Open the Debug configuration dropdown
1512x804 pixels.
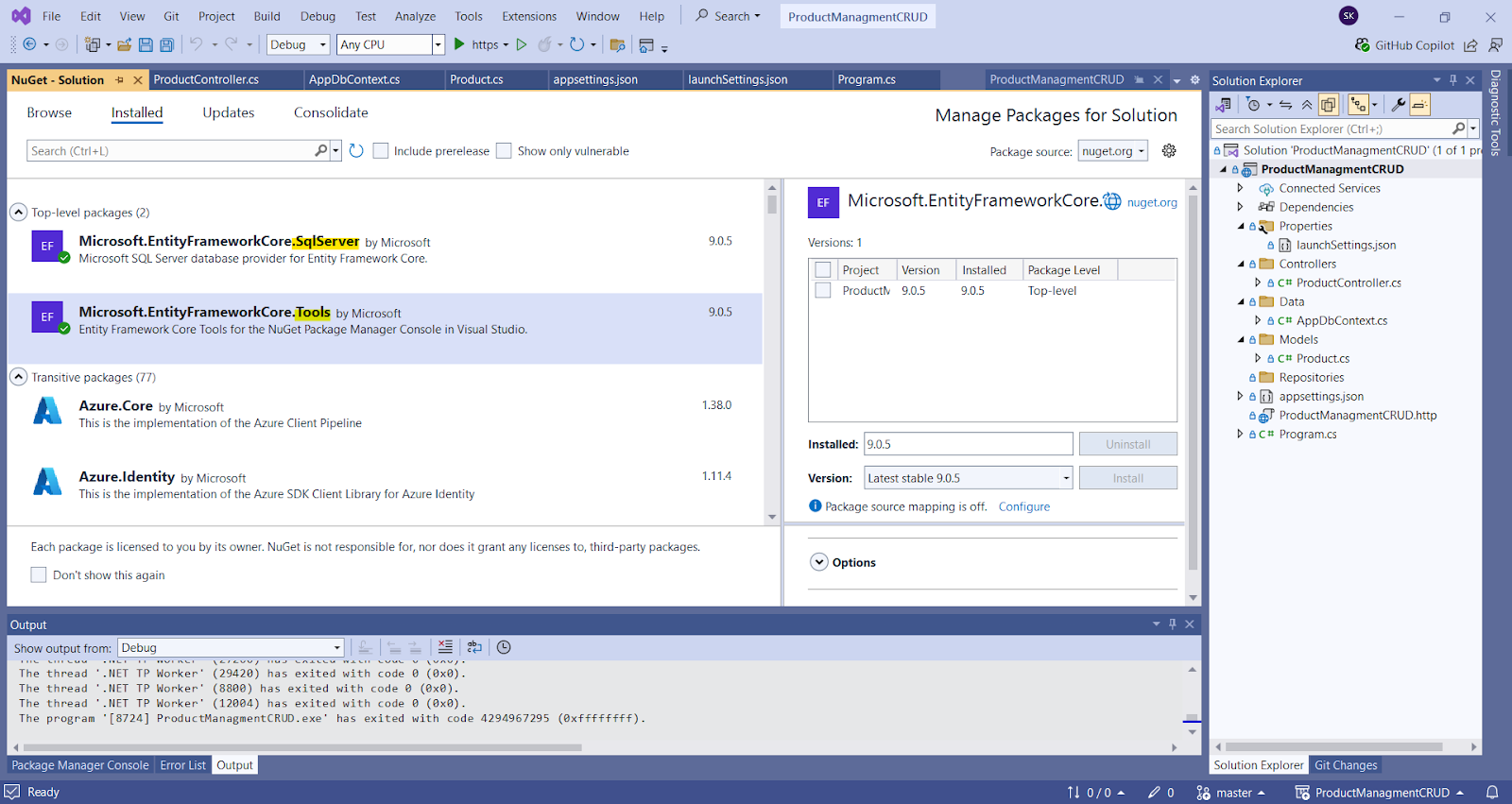pyautogui.click(x=298, y=44)
